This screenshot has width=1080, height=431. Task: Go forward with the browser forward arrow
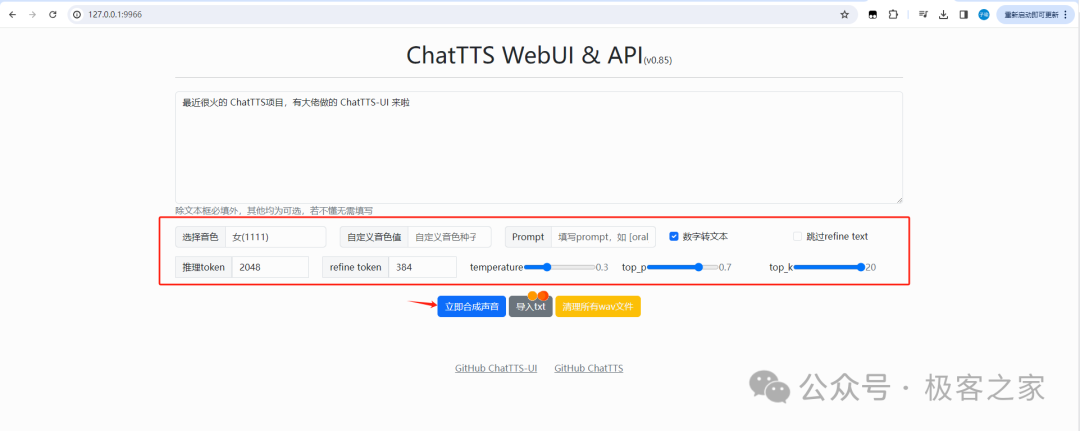coord(32,14)
